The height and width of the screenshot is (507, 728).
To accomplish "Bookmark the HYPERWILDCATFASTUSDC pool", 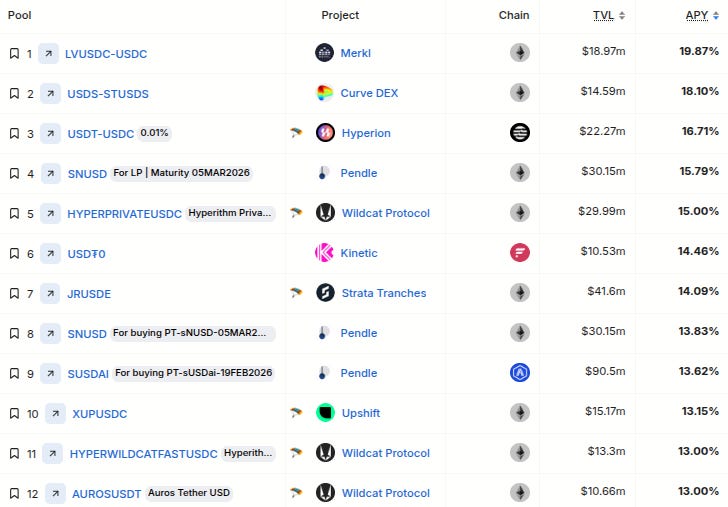I will coord(14,453).
